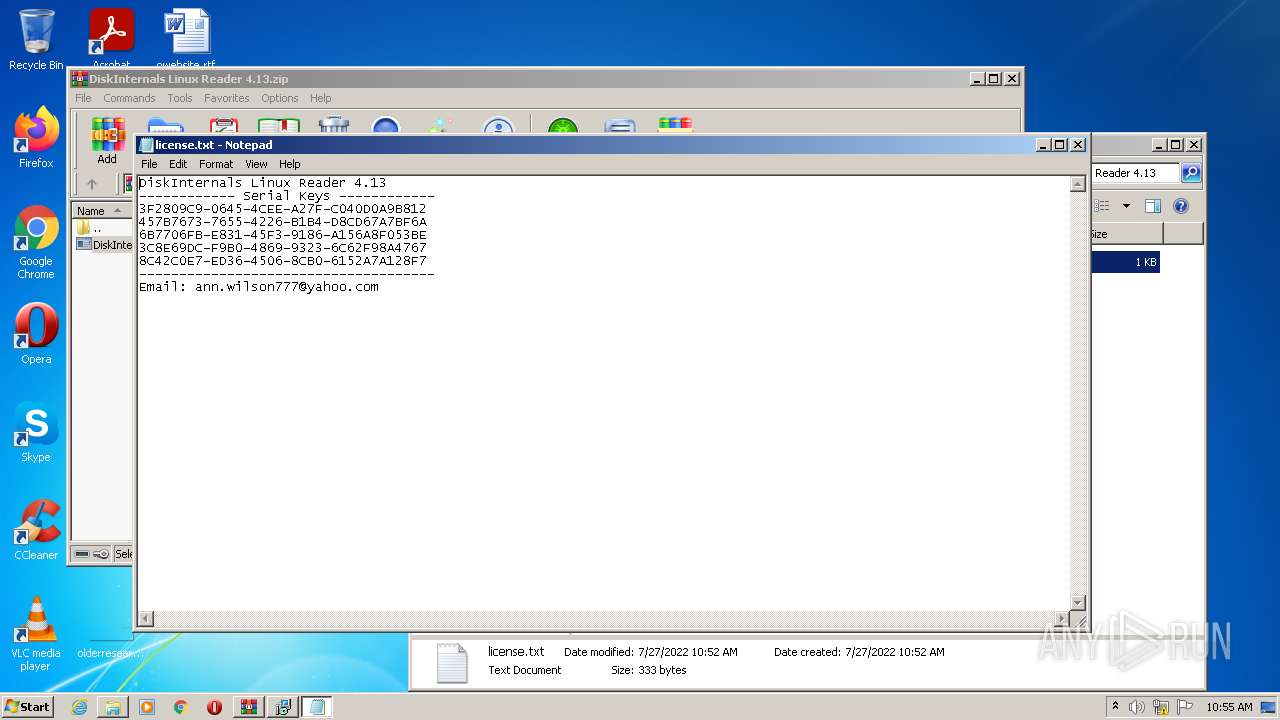Open the view options dropdown arrow in Explorer
The height and width of the screenshot is (720, 1280).
(1126, 206)
